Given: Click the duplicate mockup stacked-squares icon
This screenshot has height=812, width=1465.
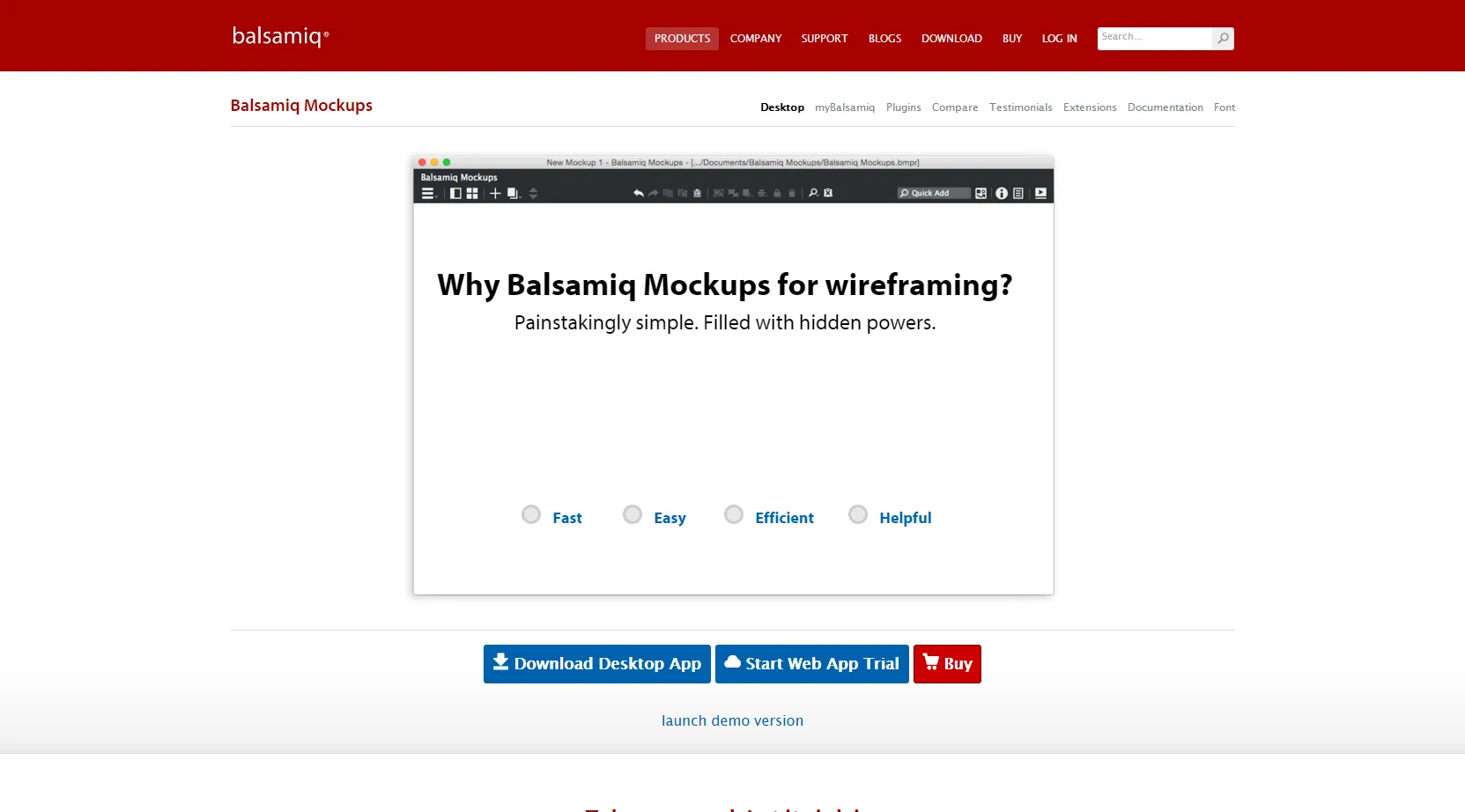Looking at the screenshot, I should (513, 194).
